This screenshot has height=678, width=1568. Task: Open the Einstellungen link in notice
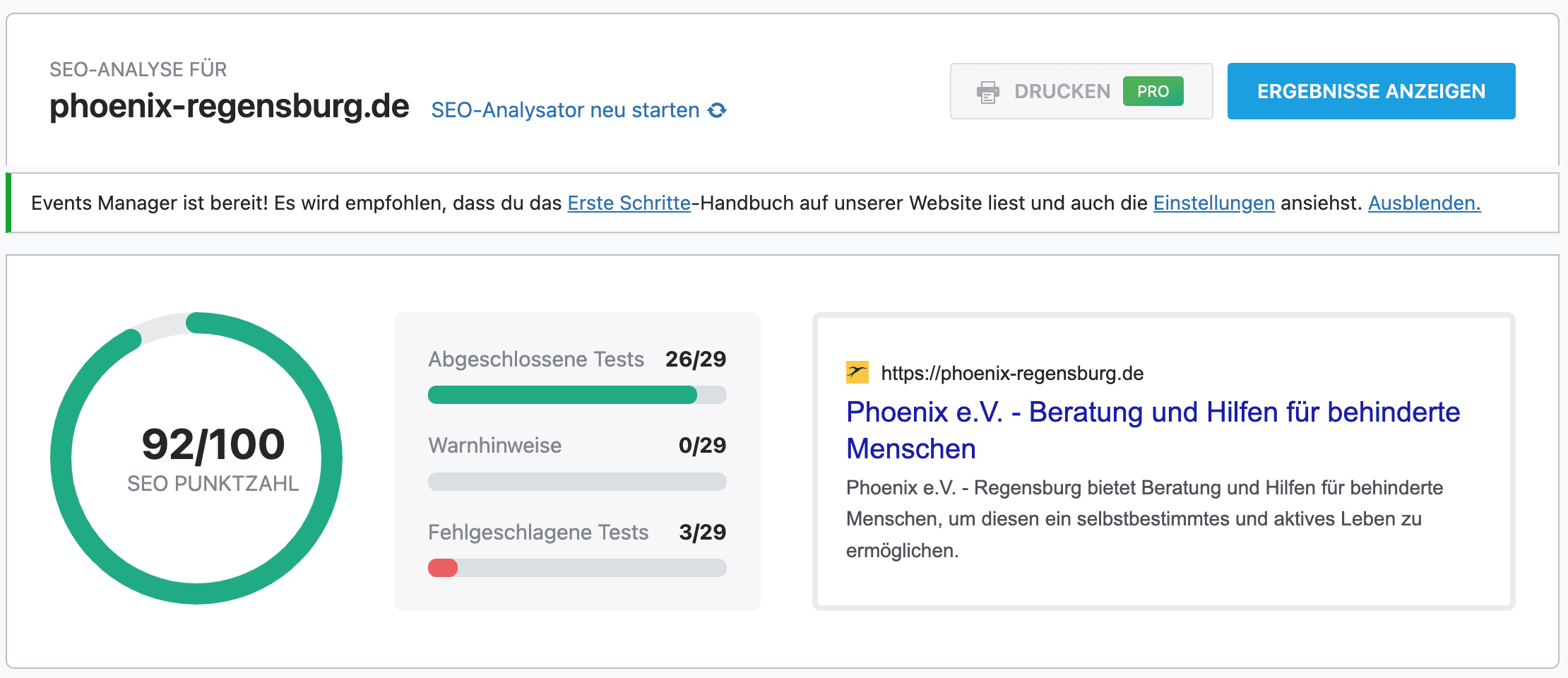(x=1213, y=203)
